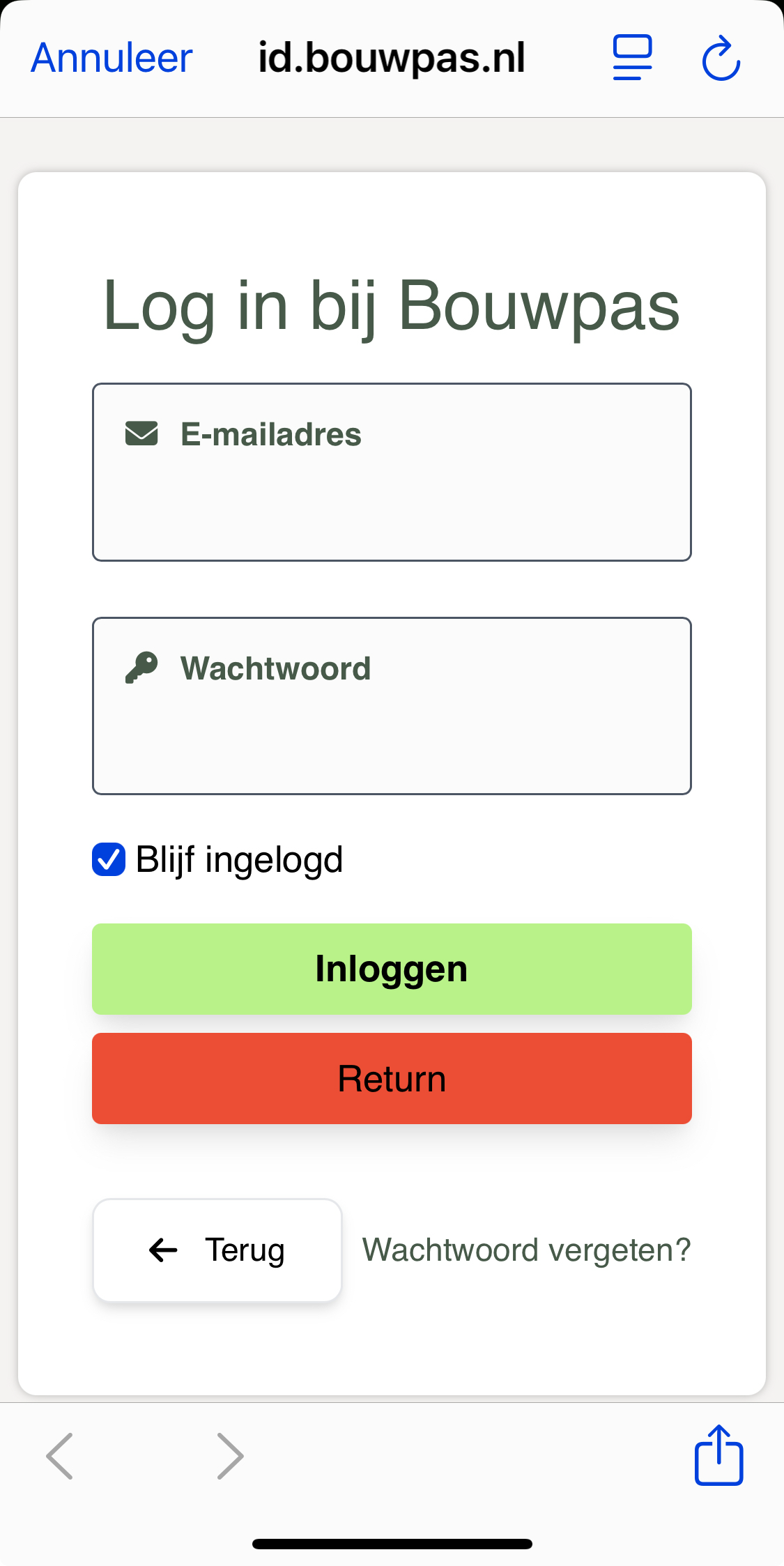Tap the left arrow icon beside Terug
784x1566 pixels.
pos(163,1250)
